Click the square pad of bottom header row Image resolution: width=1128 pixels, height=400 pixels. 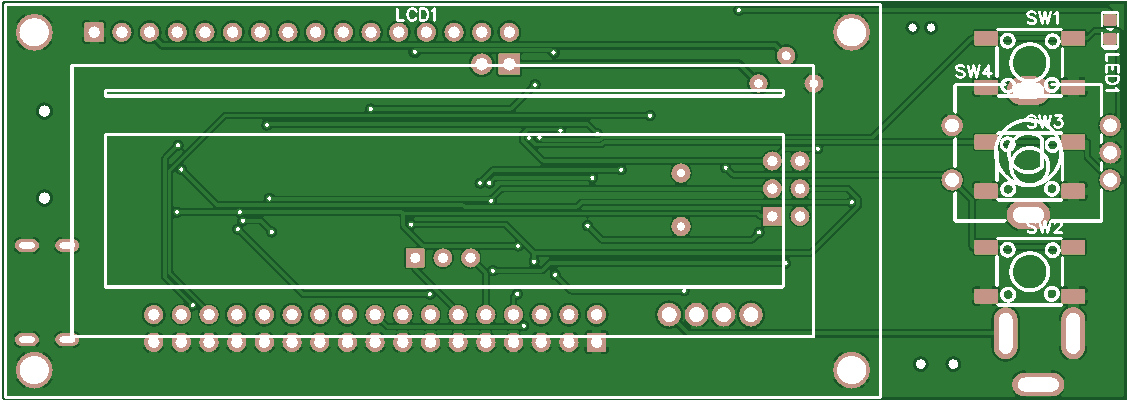pyautogui.click(x=596, y=343)
